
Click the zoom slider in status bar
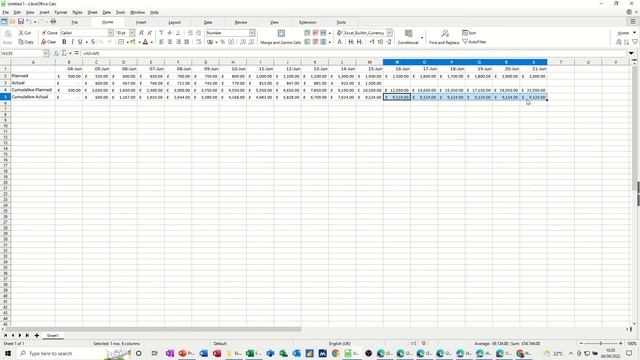click(x=600, y=344)
